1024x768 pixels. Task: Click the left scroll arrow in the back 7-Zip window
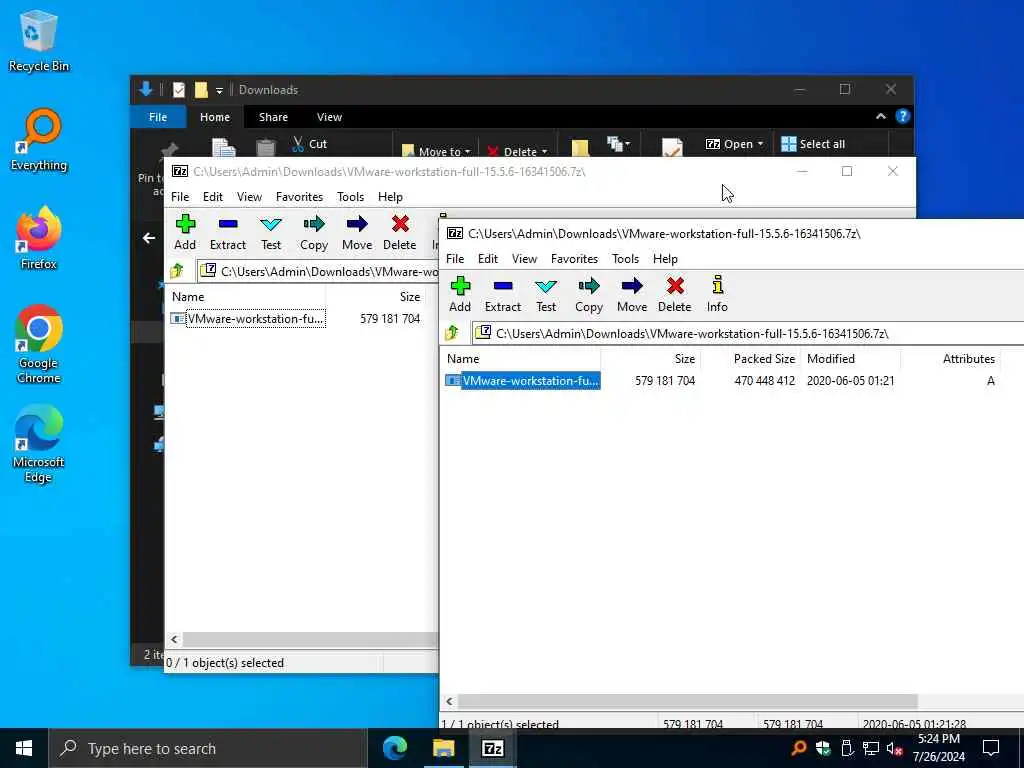[x=174, y=639]
